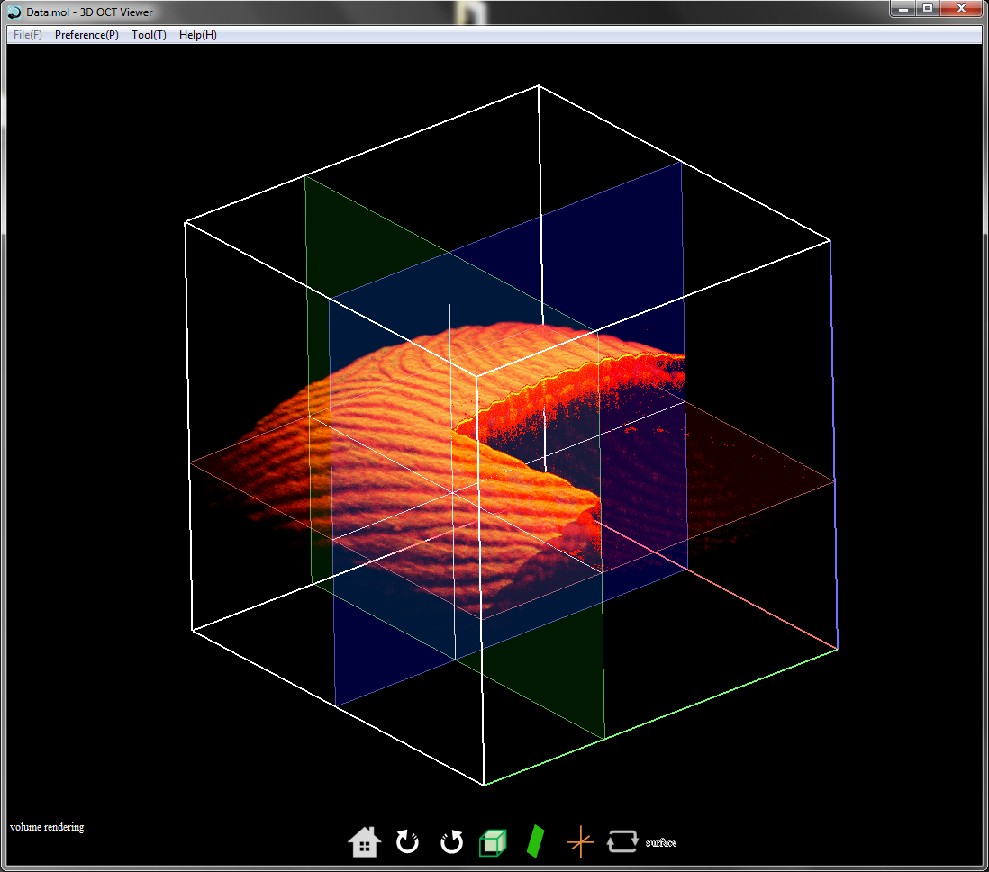Toggle the green slice plane icon
This screenshot has width=989, height=872.
pyautogui.click(x=535, y=842)
